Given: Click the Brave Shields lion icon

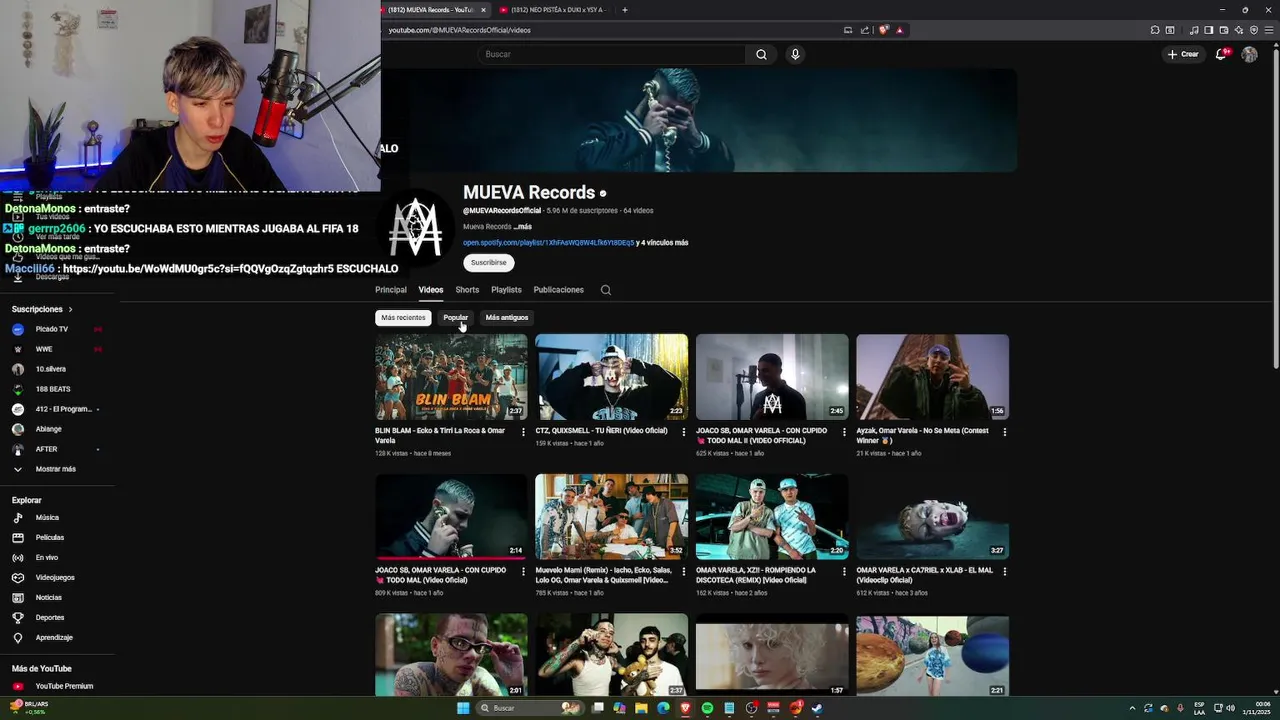Looking at the screenshot, I should (883, 30).
